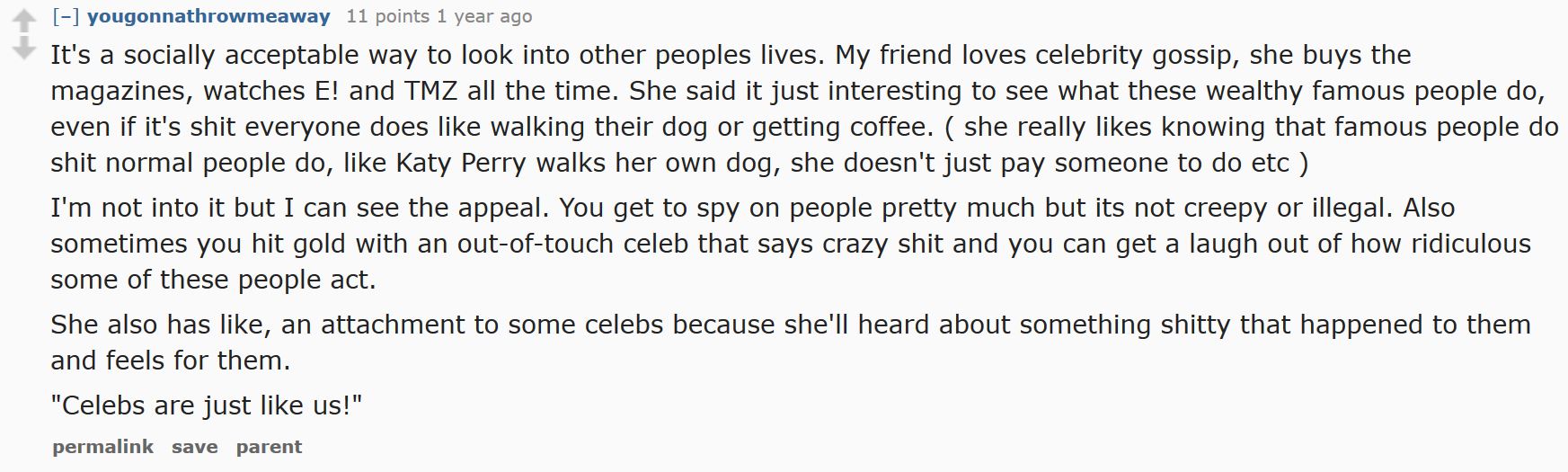Downvote the comment with the down arrow
This screenshot has width=1568, height=472.
(22, 48)
